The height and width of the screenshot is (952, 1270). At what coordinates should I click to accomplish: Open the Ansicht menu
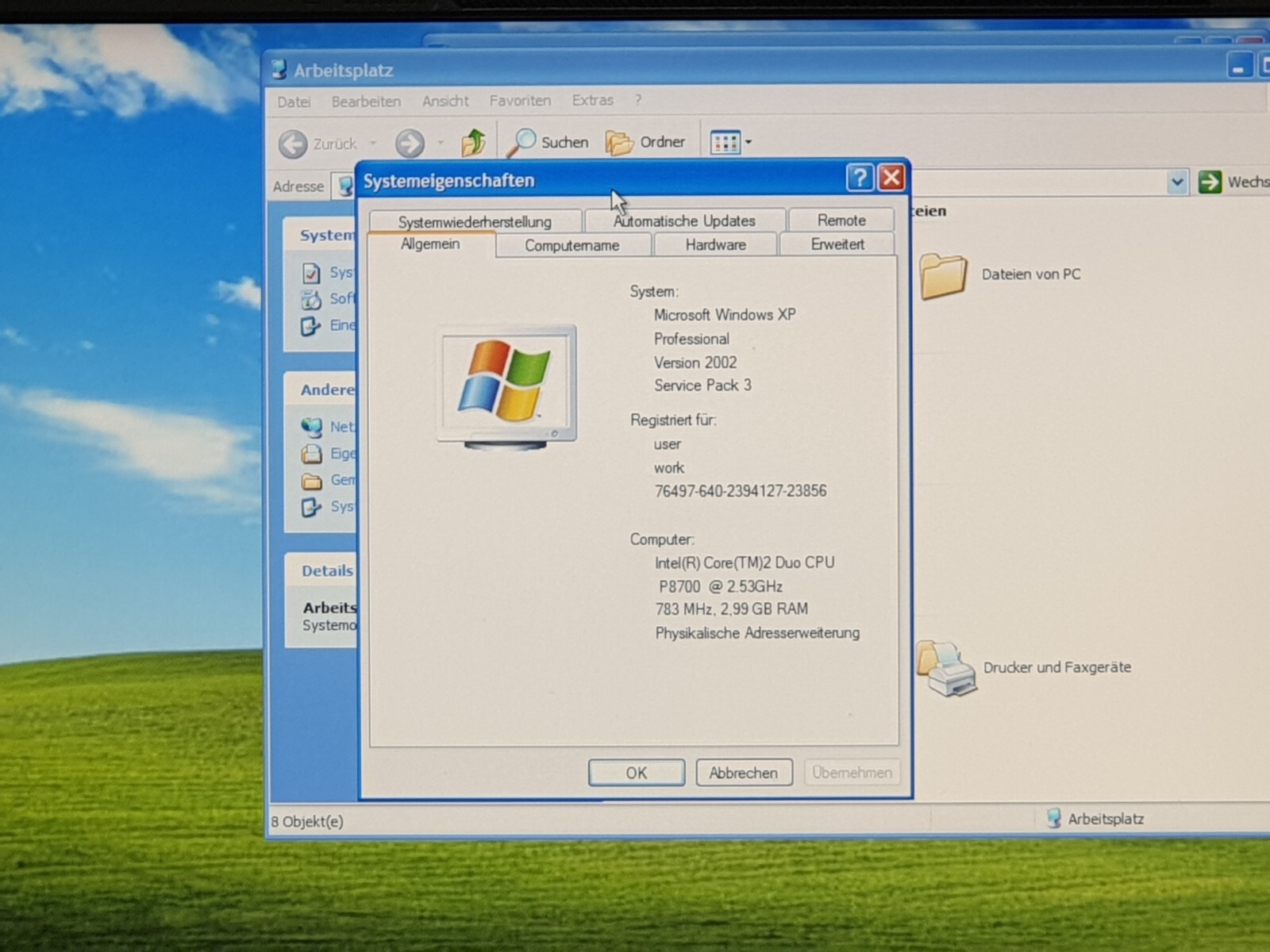point(445,101)
